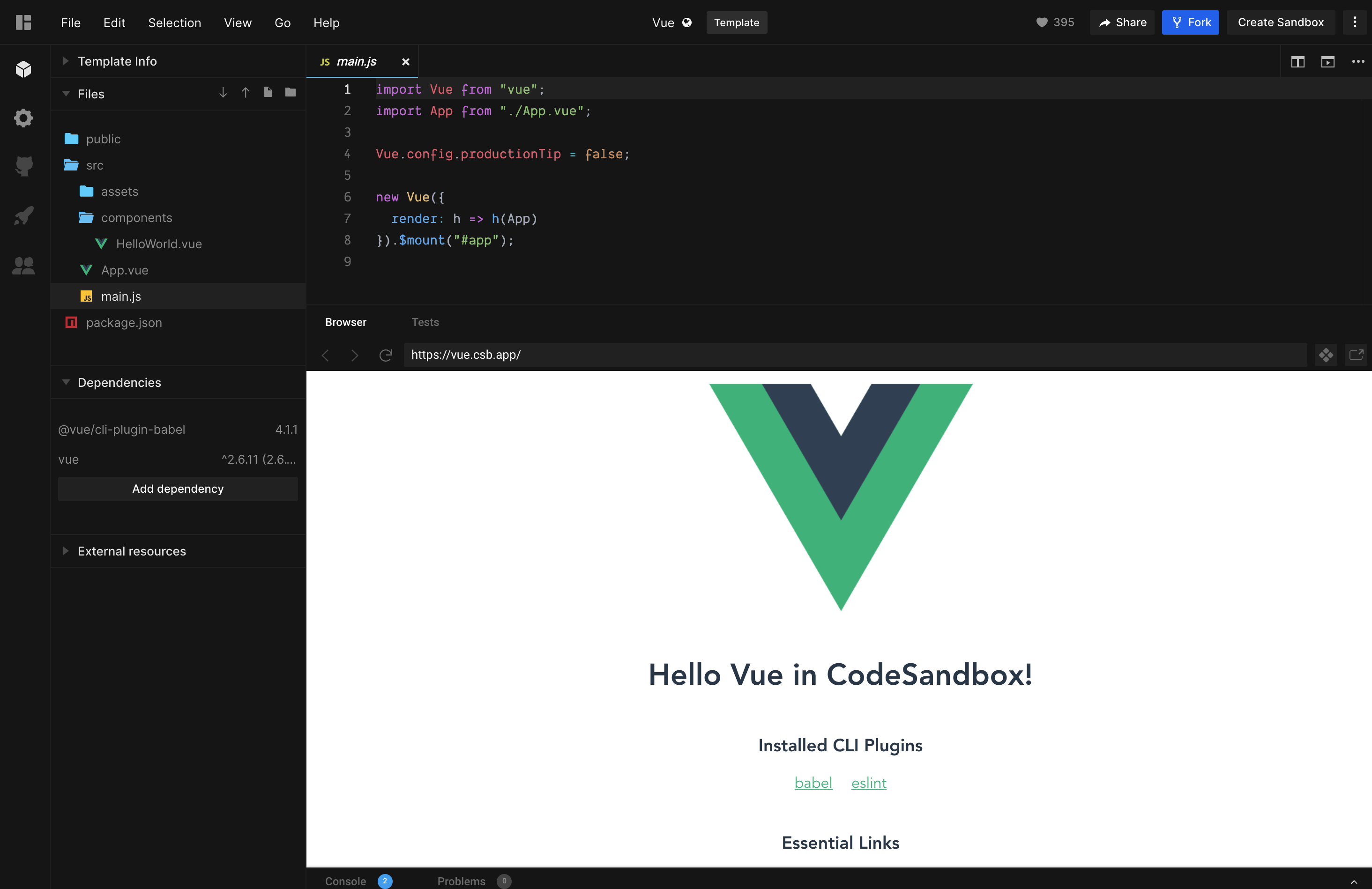Expand the public folder
The image size is (1372, 889).
178,139
